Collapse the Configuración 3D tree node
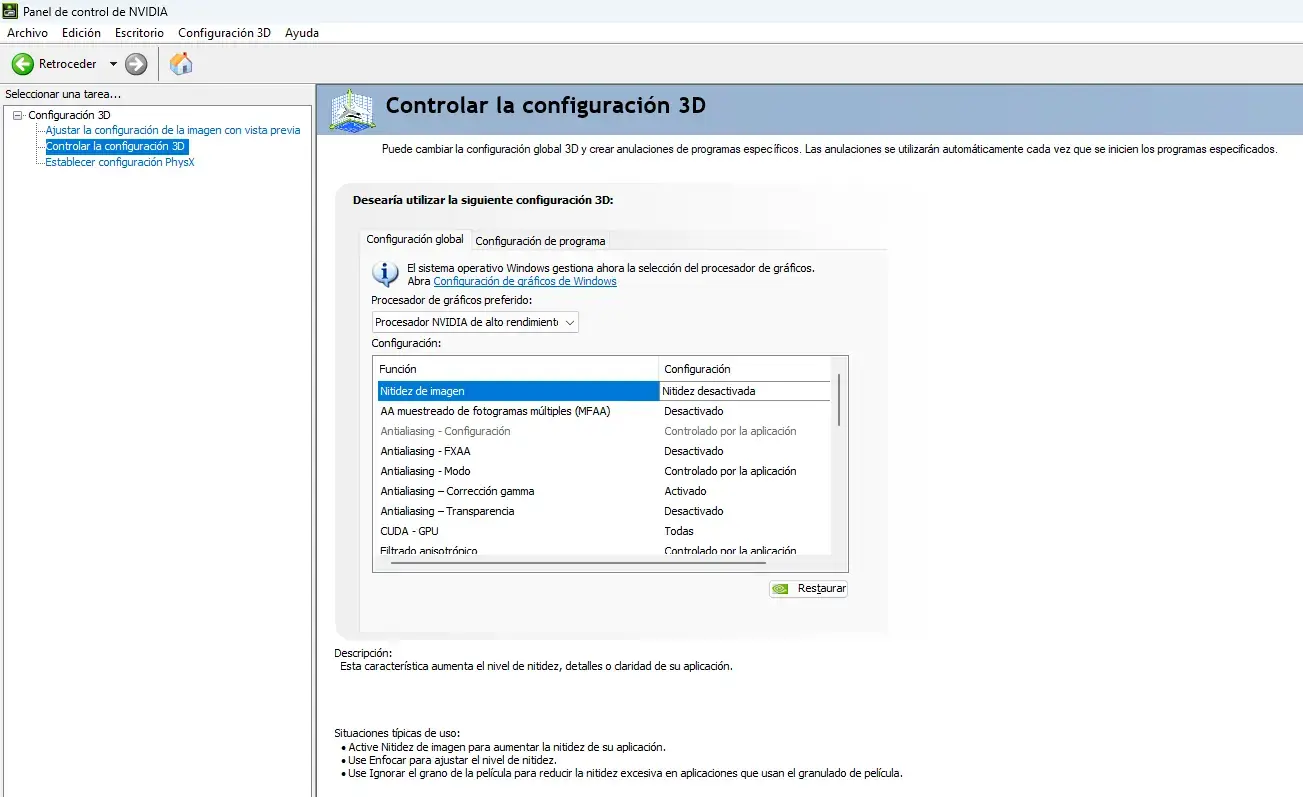1303x797 pixels. click(x=18, y=115)
